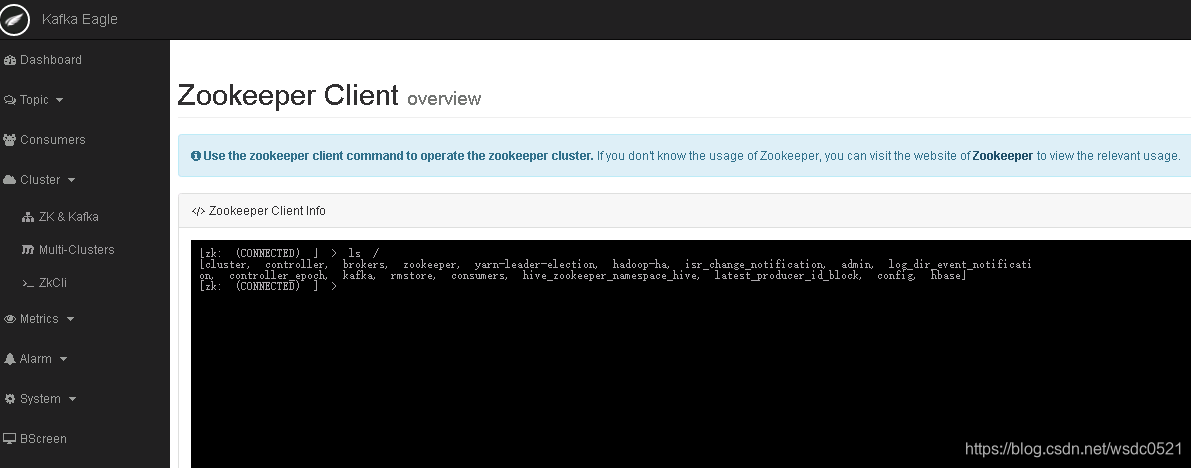
Task: Click the Kafka Eagle feather logo
Action: (x=13, y=19)
